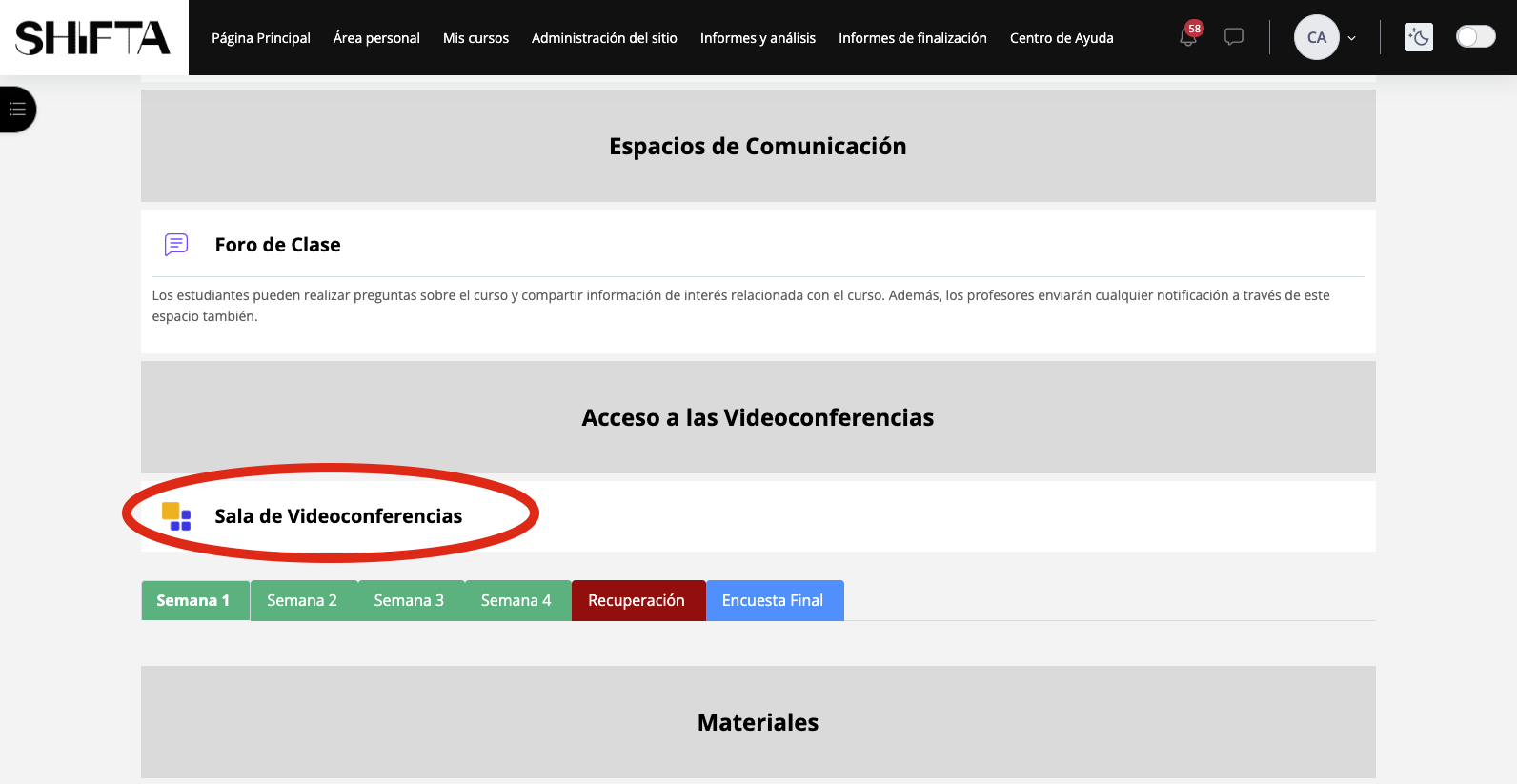
Task: Open the Recuperación tab
Action: [637, 600]
